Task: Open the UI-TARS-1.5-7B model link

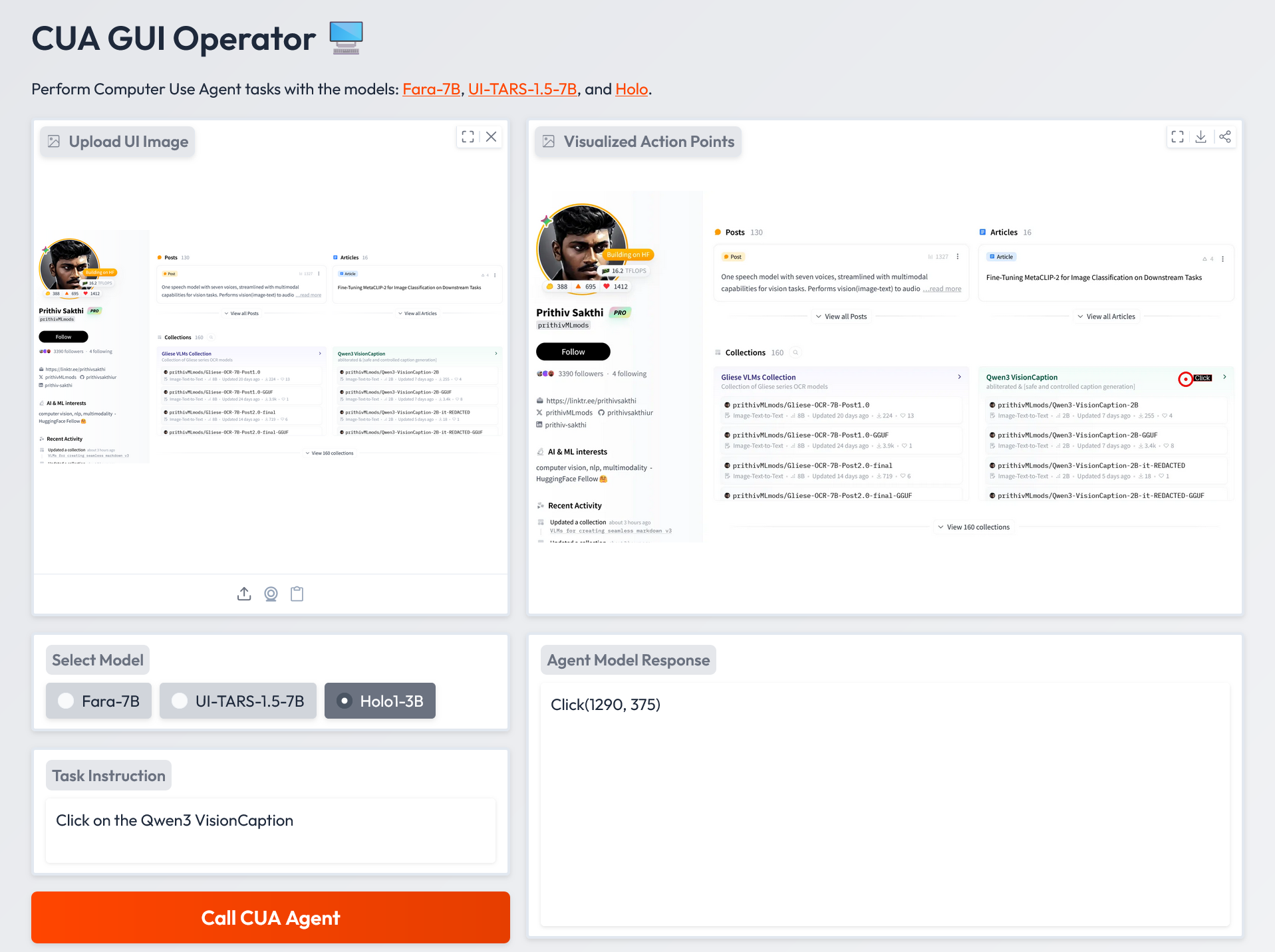Action: tap(522, 89)
